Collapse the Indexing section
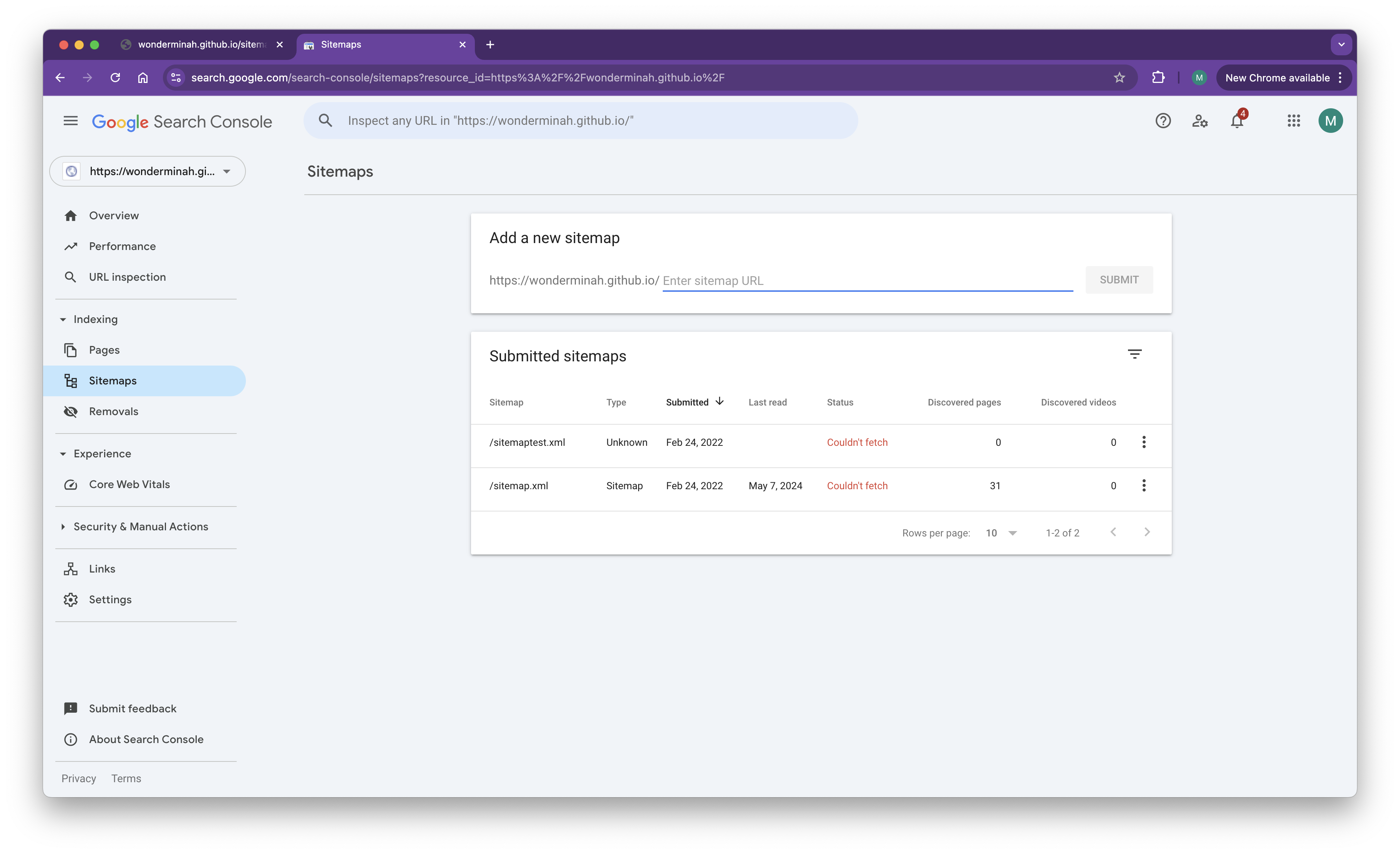The width and height of the screenshot is (1400, 854). pyautogui.click(x=64, y=320)
